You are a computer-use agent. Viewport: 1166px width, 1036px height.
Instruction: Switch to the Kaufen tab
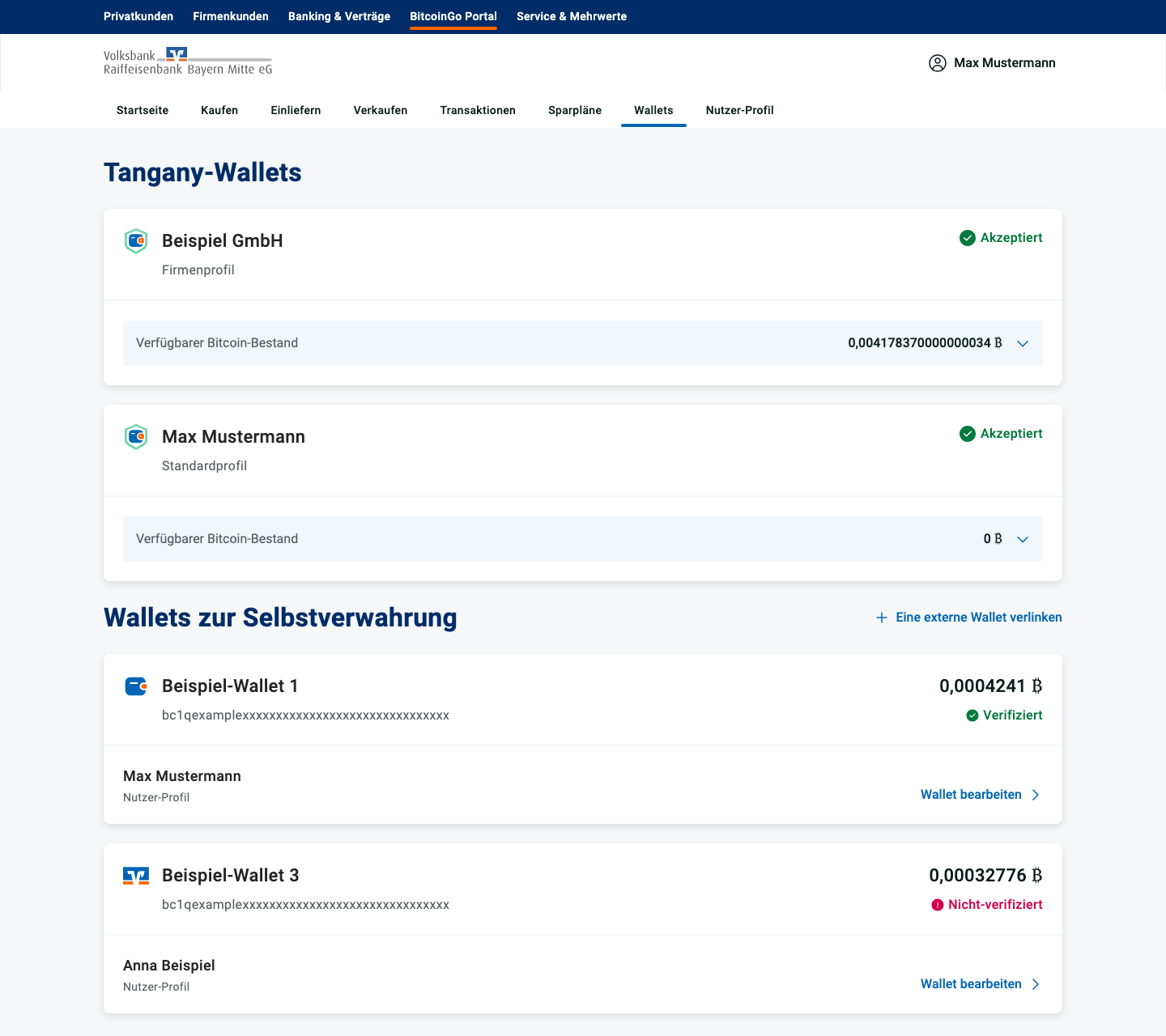tap(219, 110)
